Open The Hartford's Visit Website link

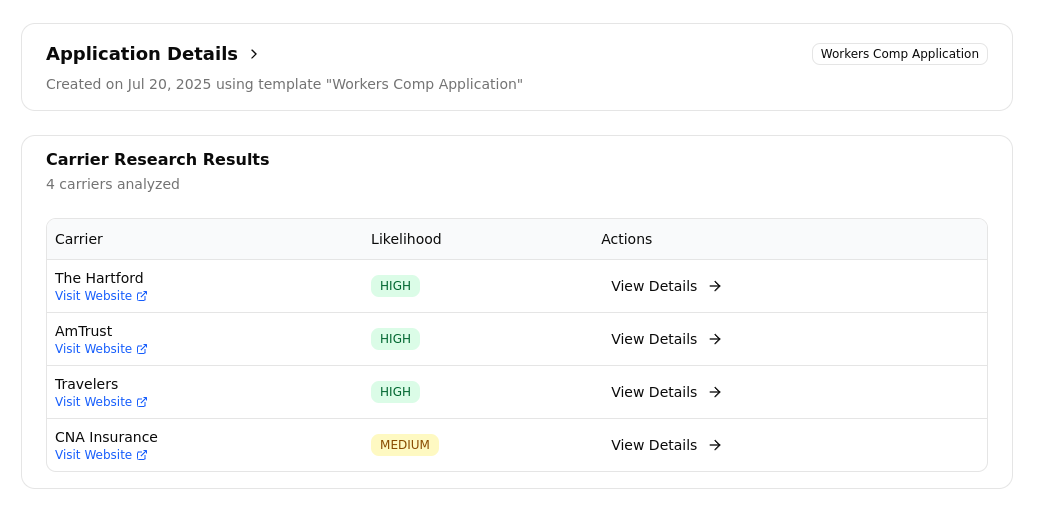(x=101, y=296)
